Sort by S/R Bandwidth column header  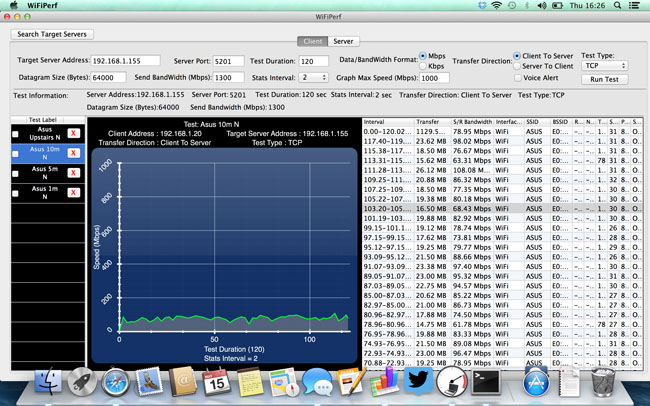pyautogui.click(x=473, y=122)
